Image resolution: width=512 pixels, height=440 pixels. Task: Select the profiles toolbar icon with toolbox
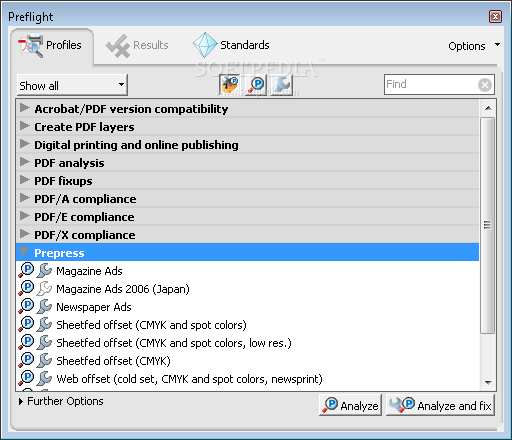pos(230,85)
